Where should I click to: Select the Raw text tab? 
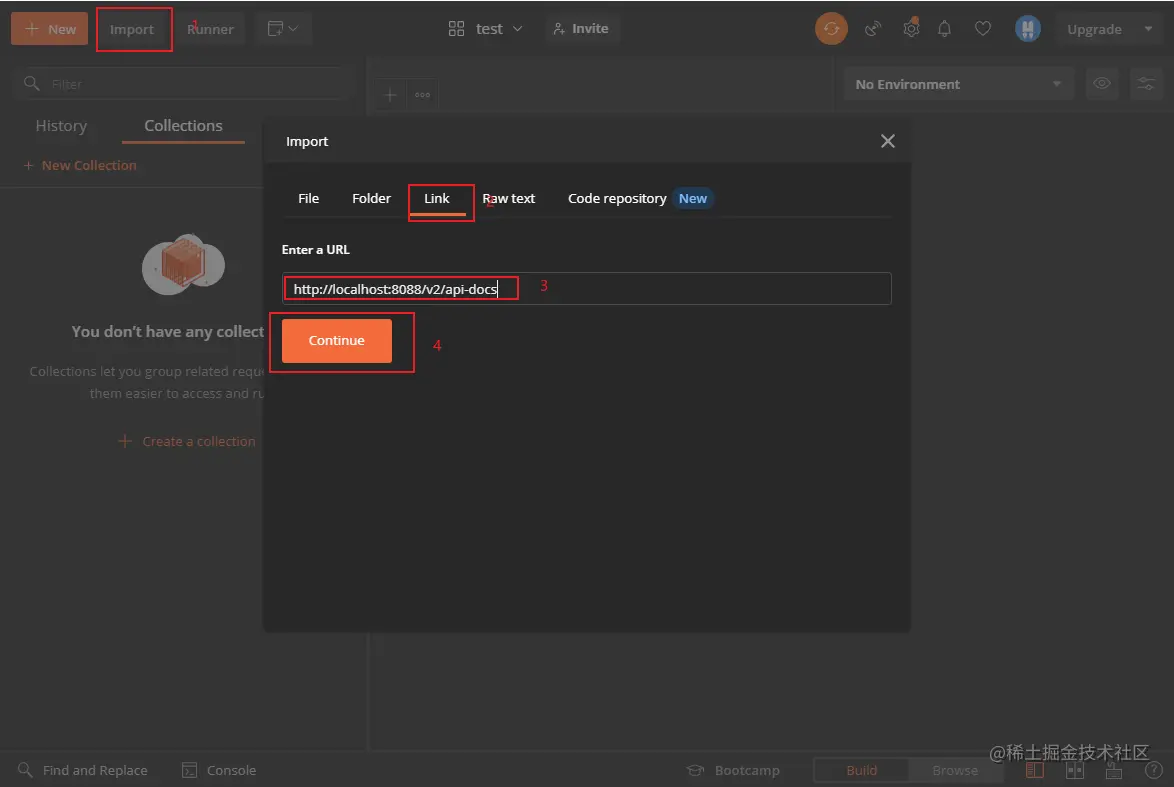(x=508, y=198)
